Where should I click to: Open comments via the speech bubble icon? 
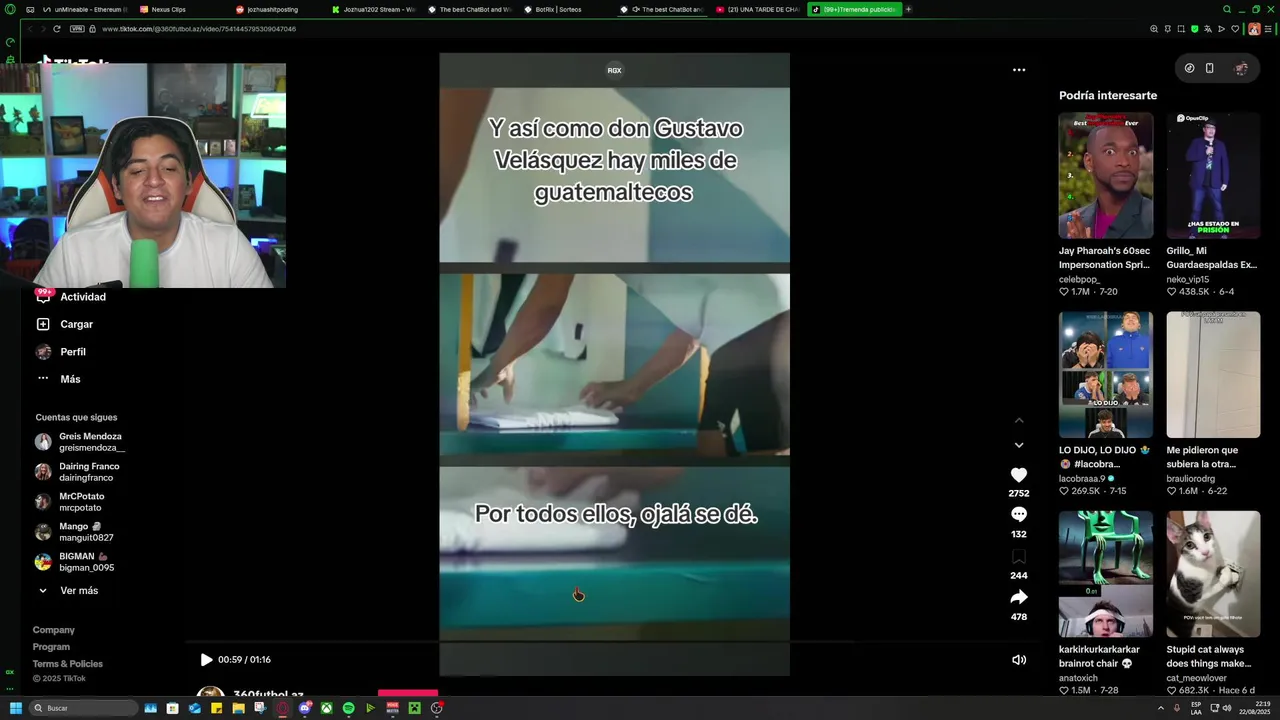tap(1018, 514)
